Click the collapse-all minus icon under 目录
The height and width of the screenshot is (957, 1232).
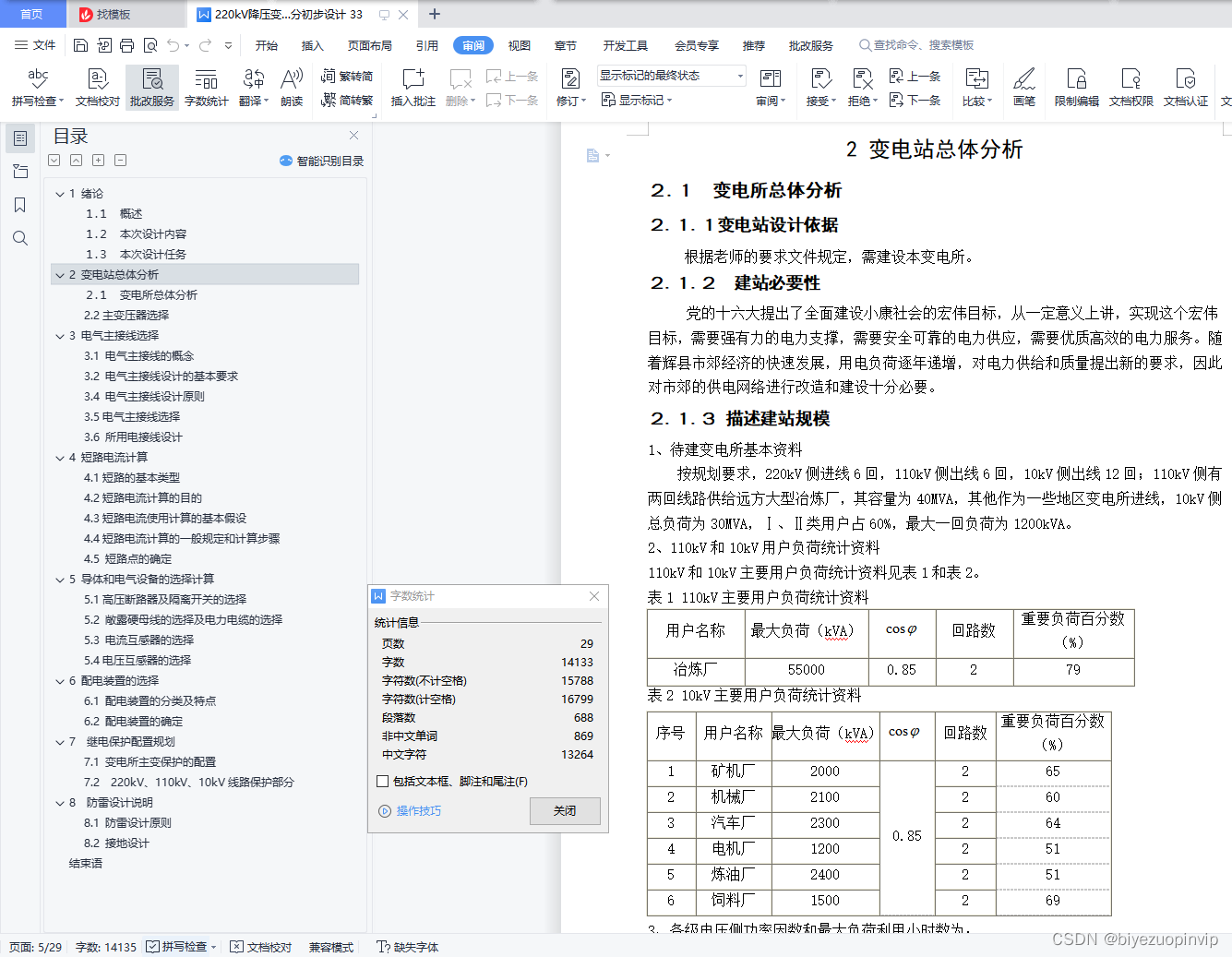coord(120,161)
